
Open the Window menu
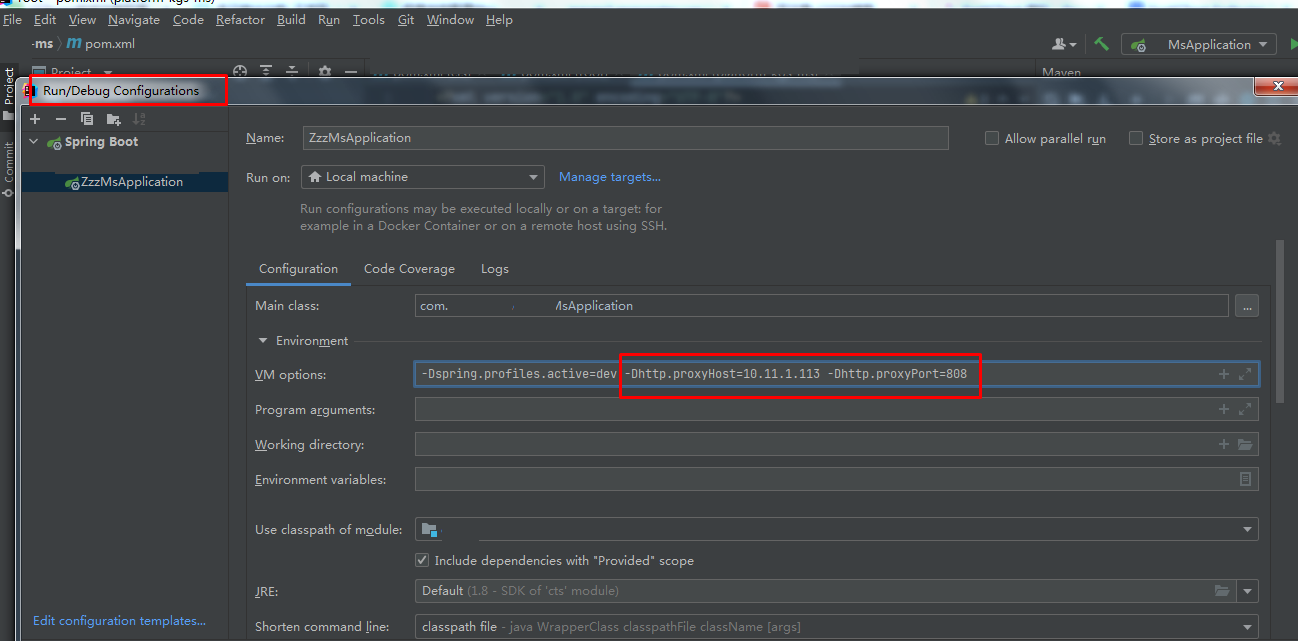click(x=450, y=19)
